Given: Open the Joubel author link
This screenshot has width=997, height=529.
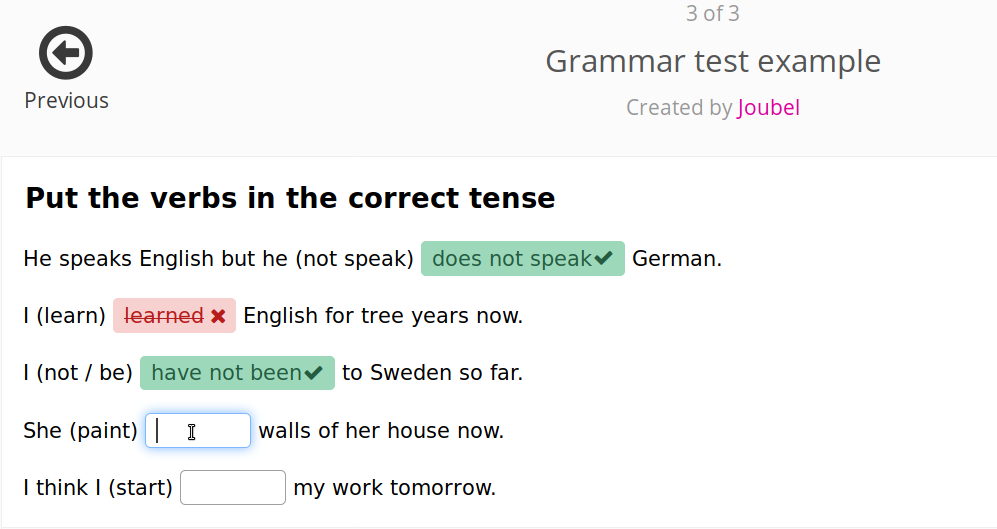Looking at the screenshot, I should pyautogui.click(x=768, y=108).
